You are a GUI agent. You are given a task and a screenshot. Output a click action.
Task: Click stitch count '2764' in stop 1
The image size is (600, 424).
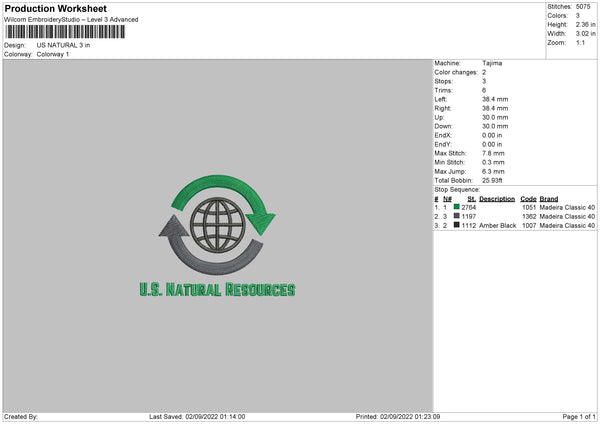pos(468,207)
